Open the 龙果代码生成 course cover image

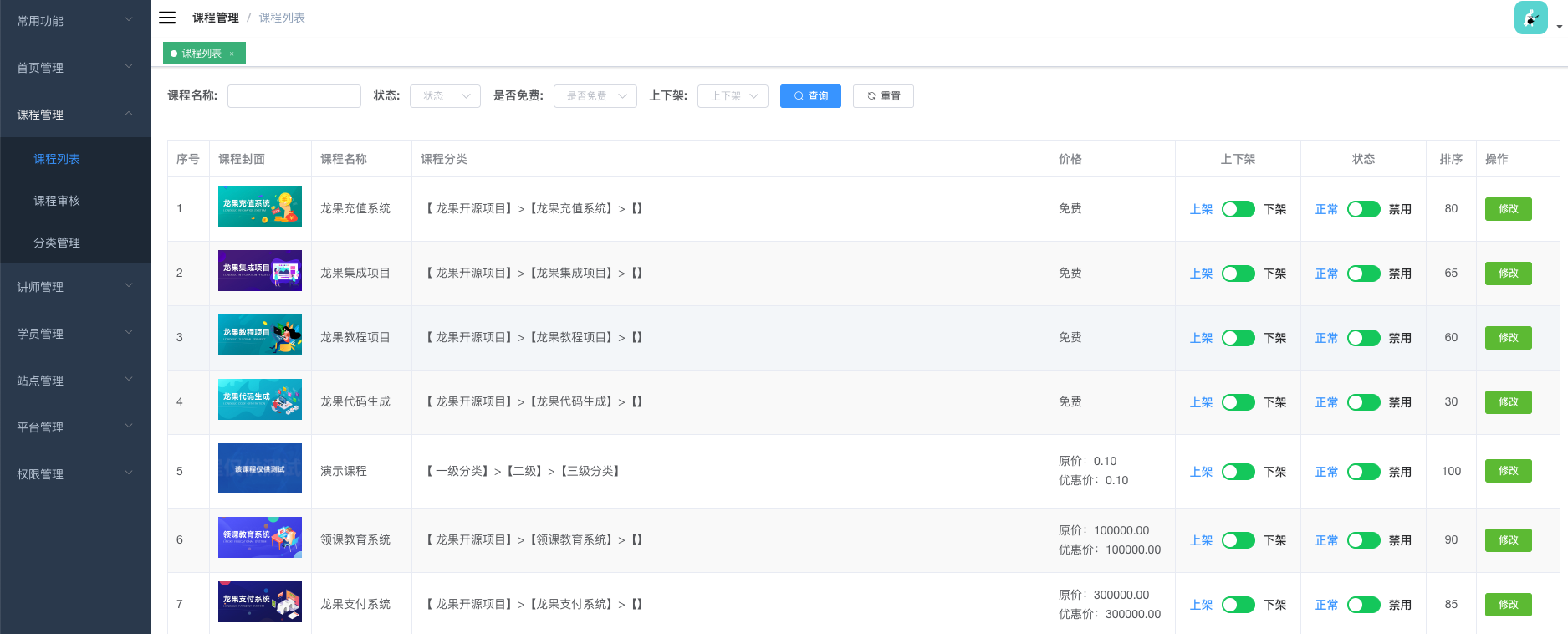[260, 400]
